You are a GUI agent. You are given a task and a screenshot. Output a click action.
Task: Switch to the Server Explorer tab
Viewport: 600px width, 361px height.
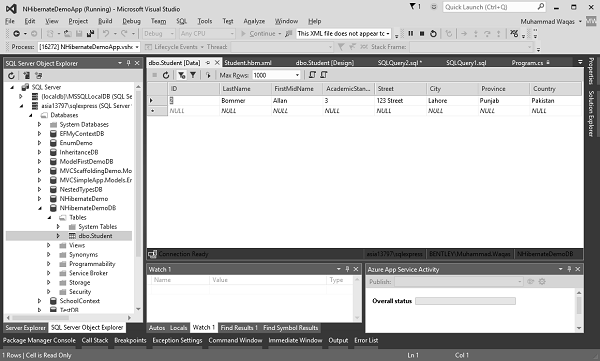click(25, 328)
